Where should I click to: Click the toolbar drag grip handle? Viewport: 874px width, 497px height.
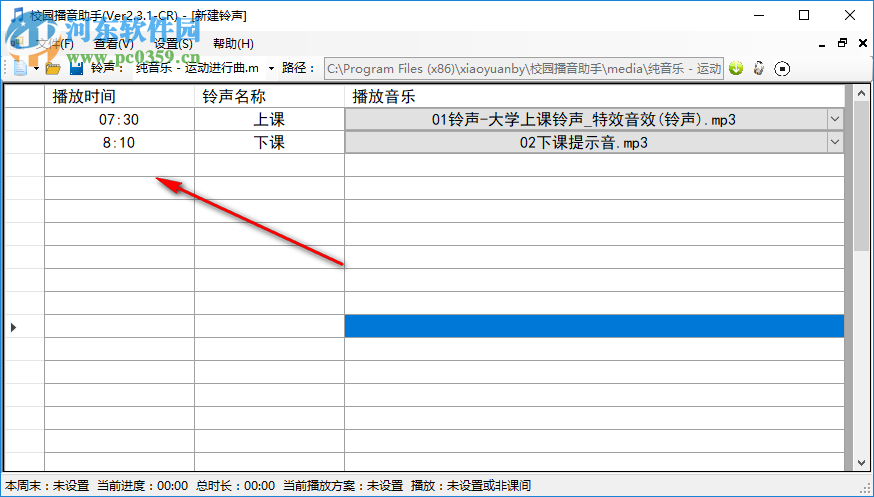pos(7,69)
